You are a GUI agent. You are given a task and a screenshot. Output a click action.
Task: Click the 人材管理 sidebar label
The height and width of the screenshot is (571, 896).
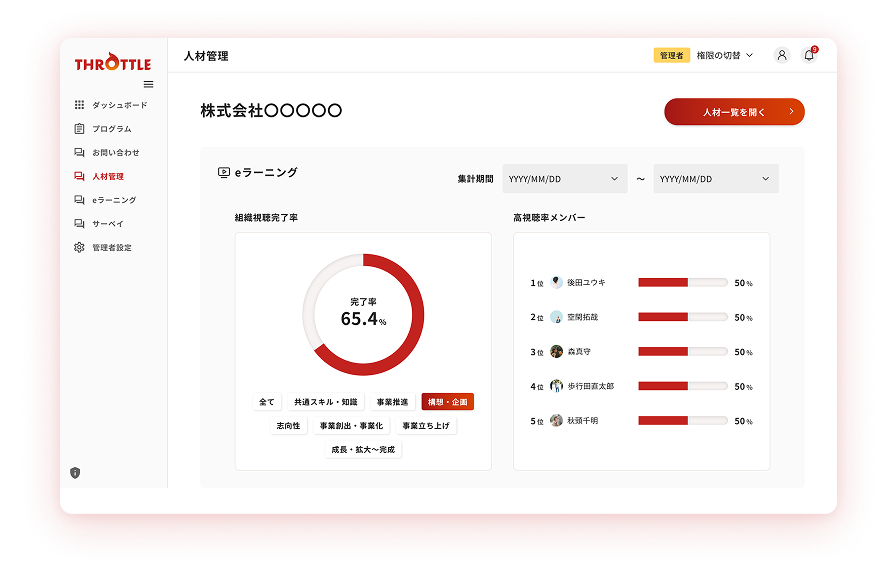coord(108,176)
